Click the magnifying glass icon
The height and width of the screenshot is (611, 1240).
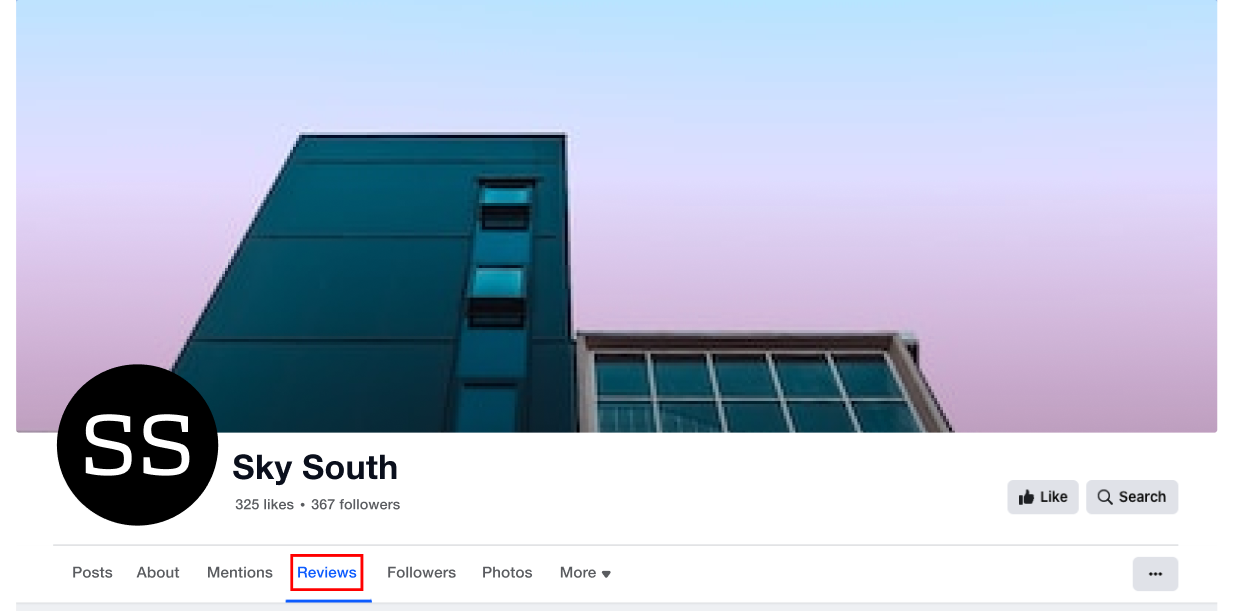(x=1105, y=497)
